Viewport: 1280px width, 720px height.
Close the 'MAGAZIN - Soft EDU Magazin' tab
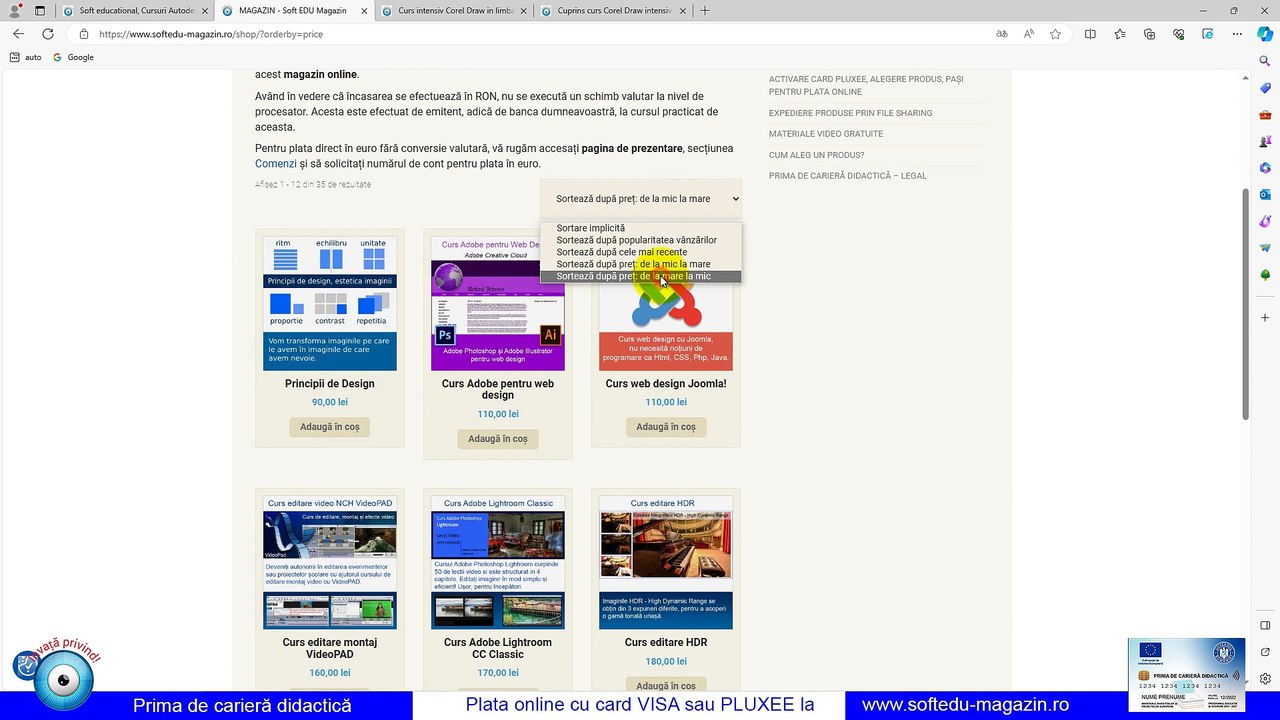coord(362,11)
